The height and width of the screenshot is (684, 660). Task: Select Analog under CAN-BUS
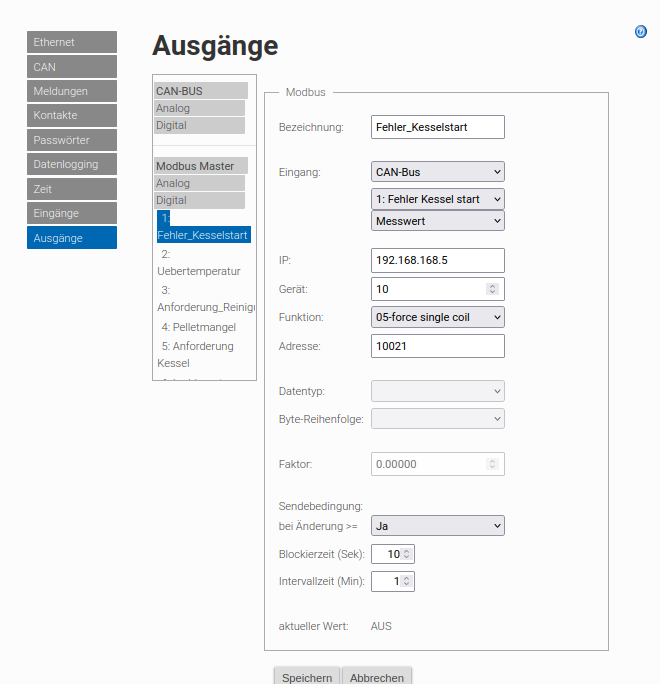tap(199, 108)
